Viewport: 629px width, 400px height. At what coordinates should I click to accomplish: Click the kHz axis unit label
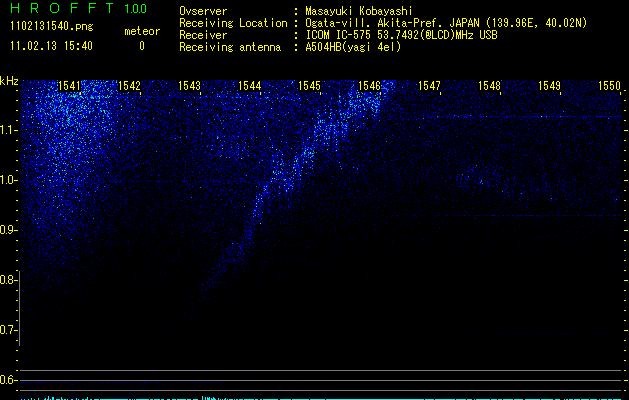[x=9, y=81]
